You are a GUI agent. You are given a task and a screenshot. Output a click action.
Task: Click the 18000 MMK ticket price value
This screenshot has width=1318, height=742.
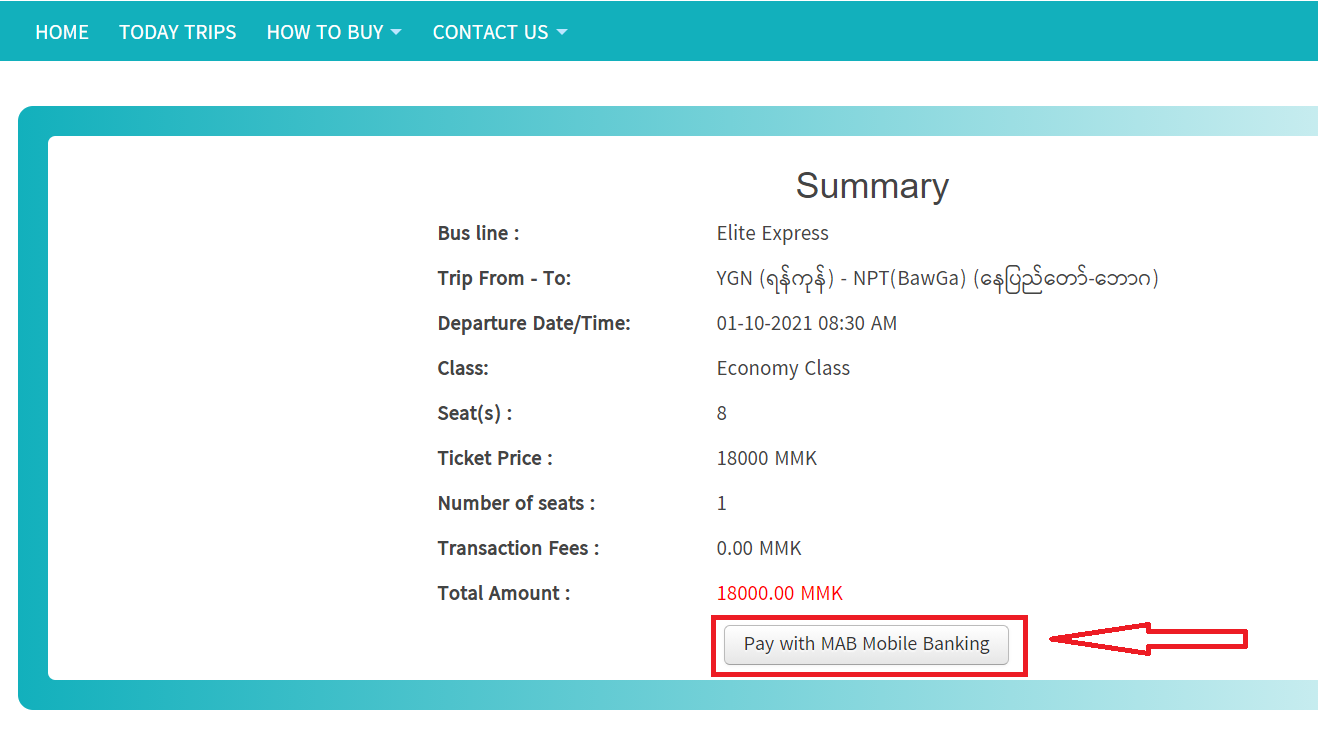pyautogui.click(x=766, y=458)
